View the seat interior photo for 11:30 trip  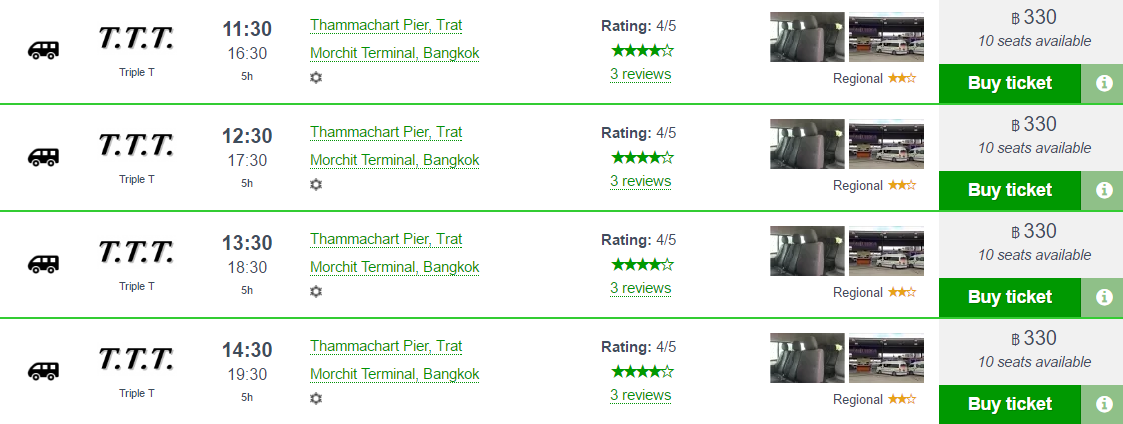(807, 37)
